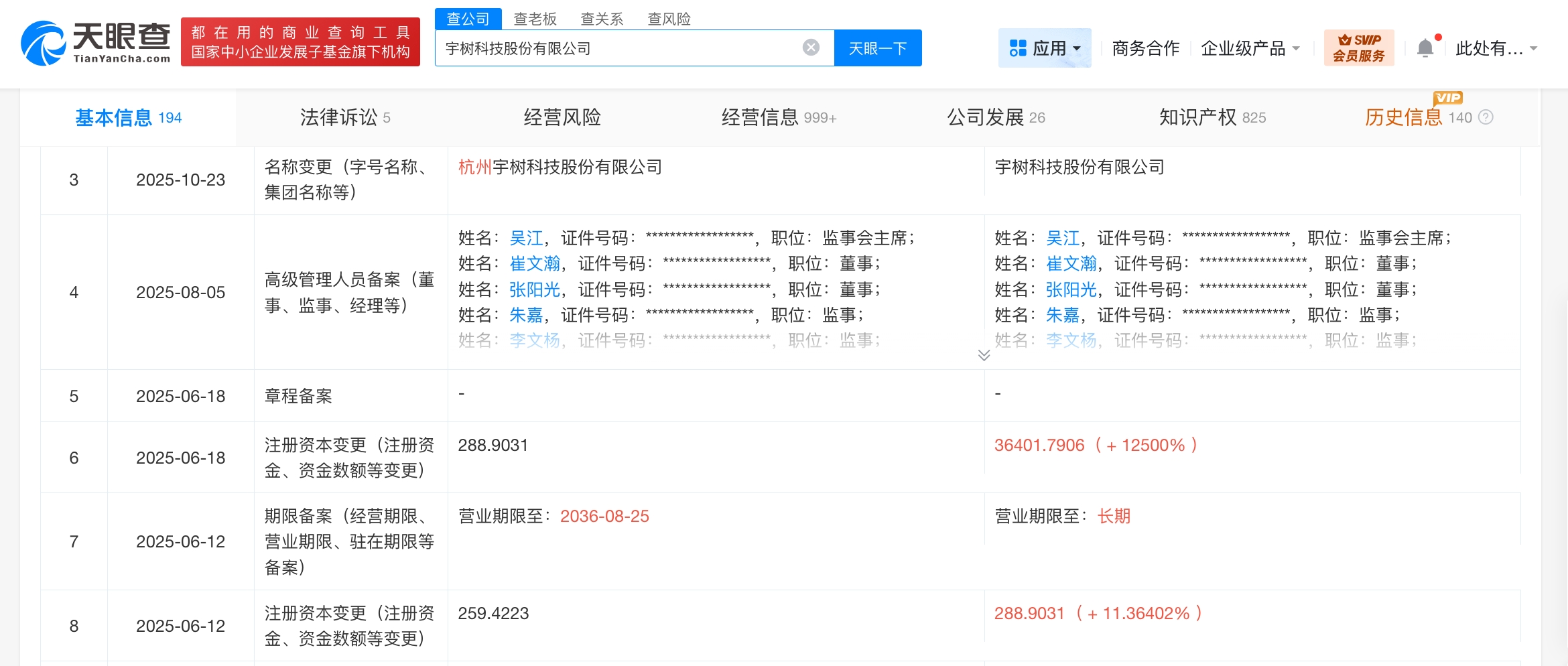Open 张阳光 in the before-change column
The width and height of the screenshot is (1568, 666).
point(535,289)
